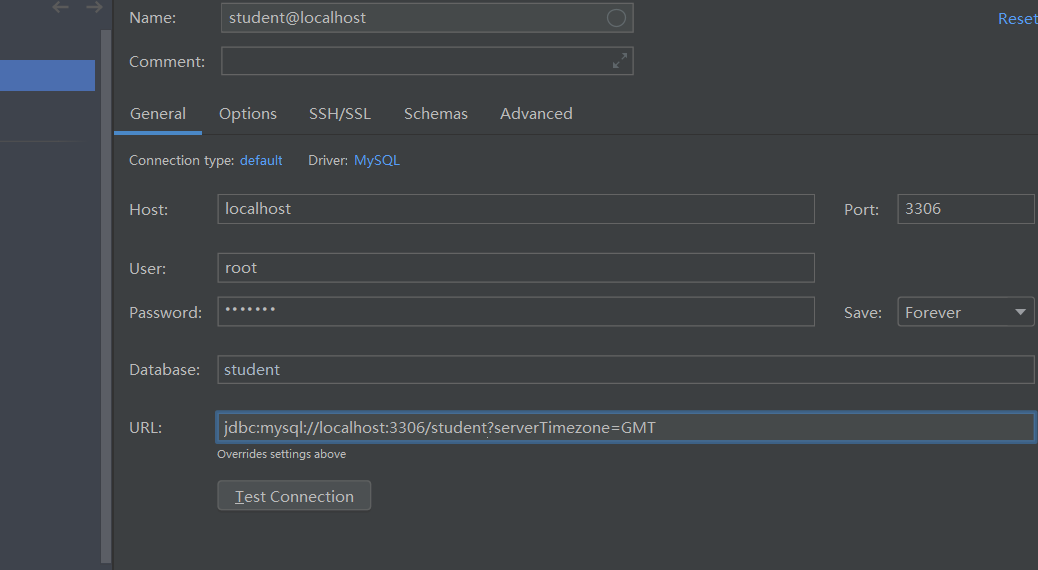
Task: Switch to the General tab
Action: pos(158,114)
